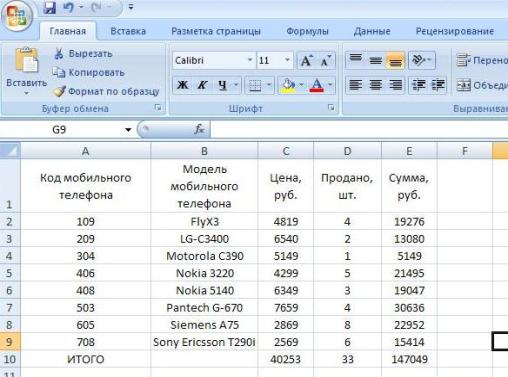Click the Копировать button
The width and height of the screenshot is (508, 377).
tap(88, 72)
